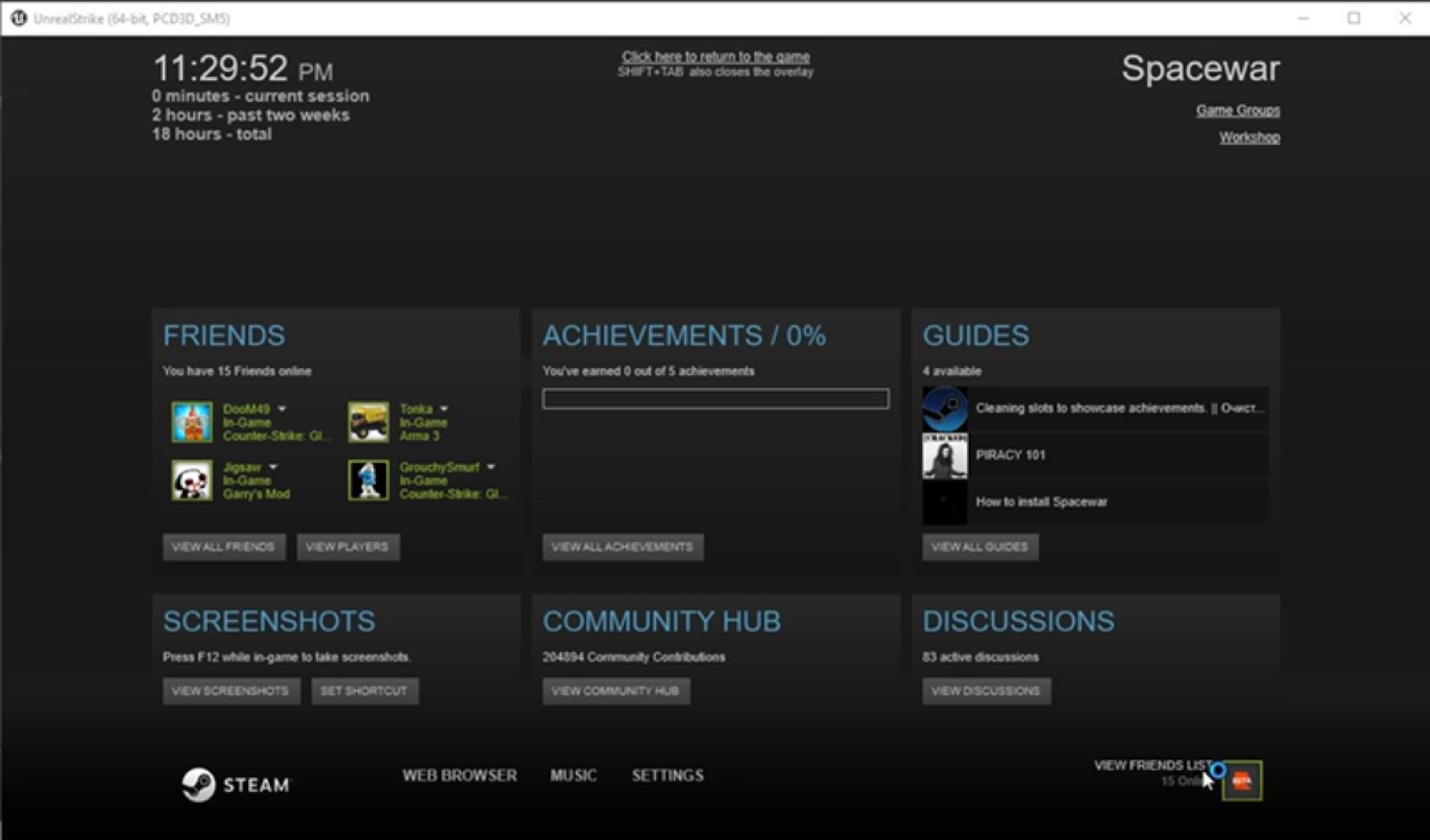1430x840 pixels.
Task: Click the Steam logo at bottom
Action: (235, 785)
